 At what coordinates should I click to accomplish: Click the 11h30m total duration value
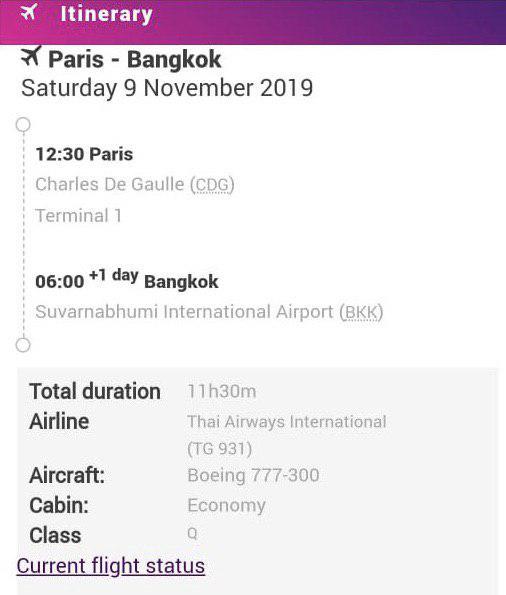(222, 391)
